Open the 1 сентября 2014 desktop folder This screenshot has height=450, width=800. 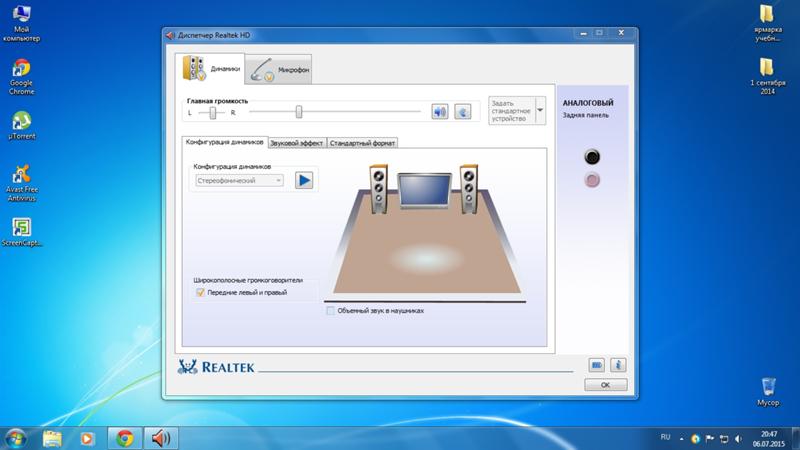(x=767, y=76)
